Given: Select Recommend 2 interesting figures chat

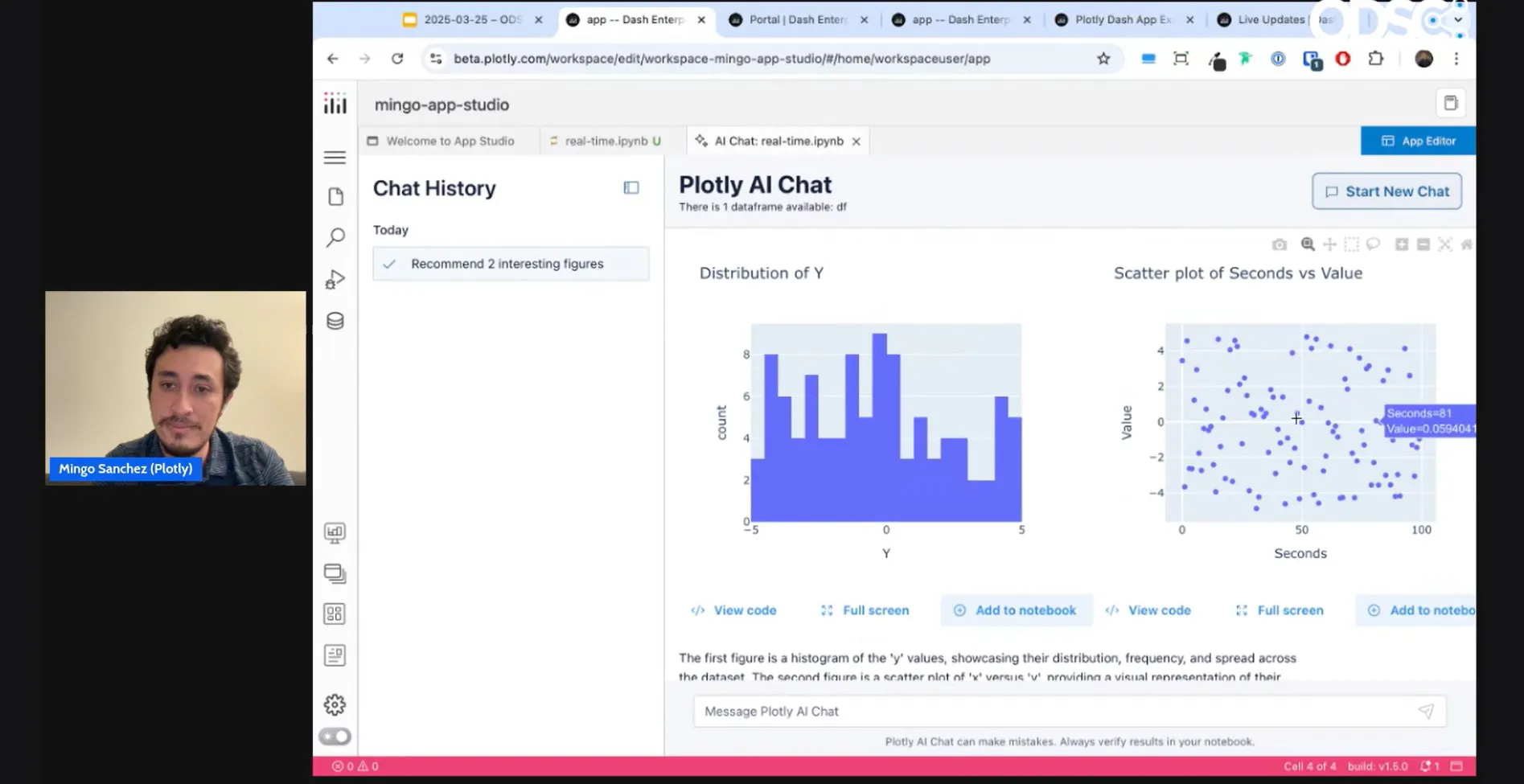Looking at the screenshot, I should (x=511, y=264).
